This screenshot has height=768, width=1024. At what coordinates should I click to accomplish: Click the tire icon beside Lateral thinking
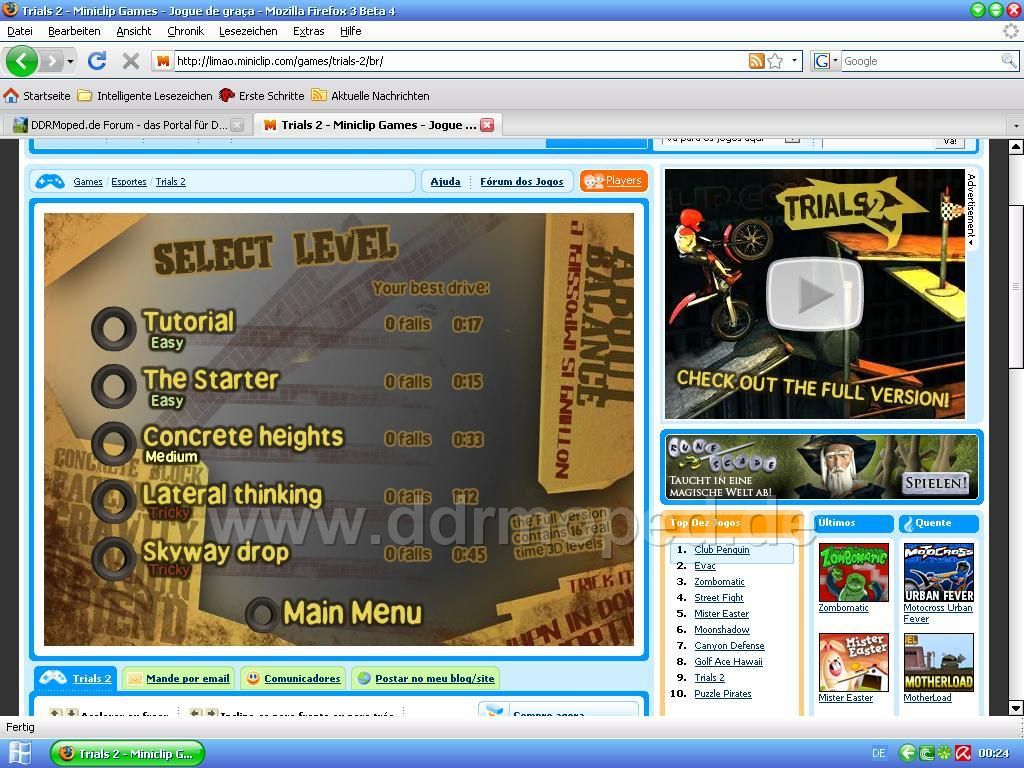point(114,501)
